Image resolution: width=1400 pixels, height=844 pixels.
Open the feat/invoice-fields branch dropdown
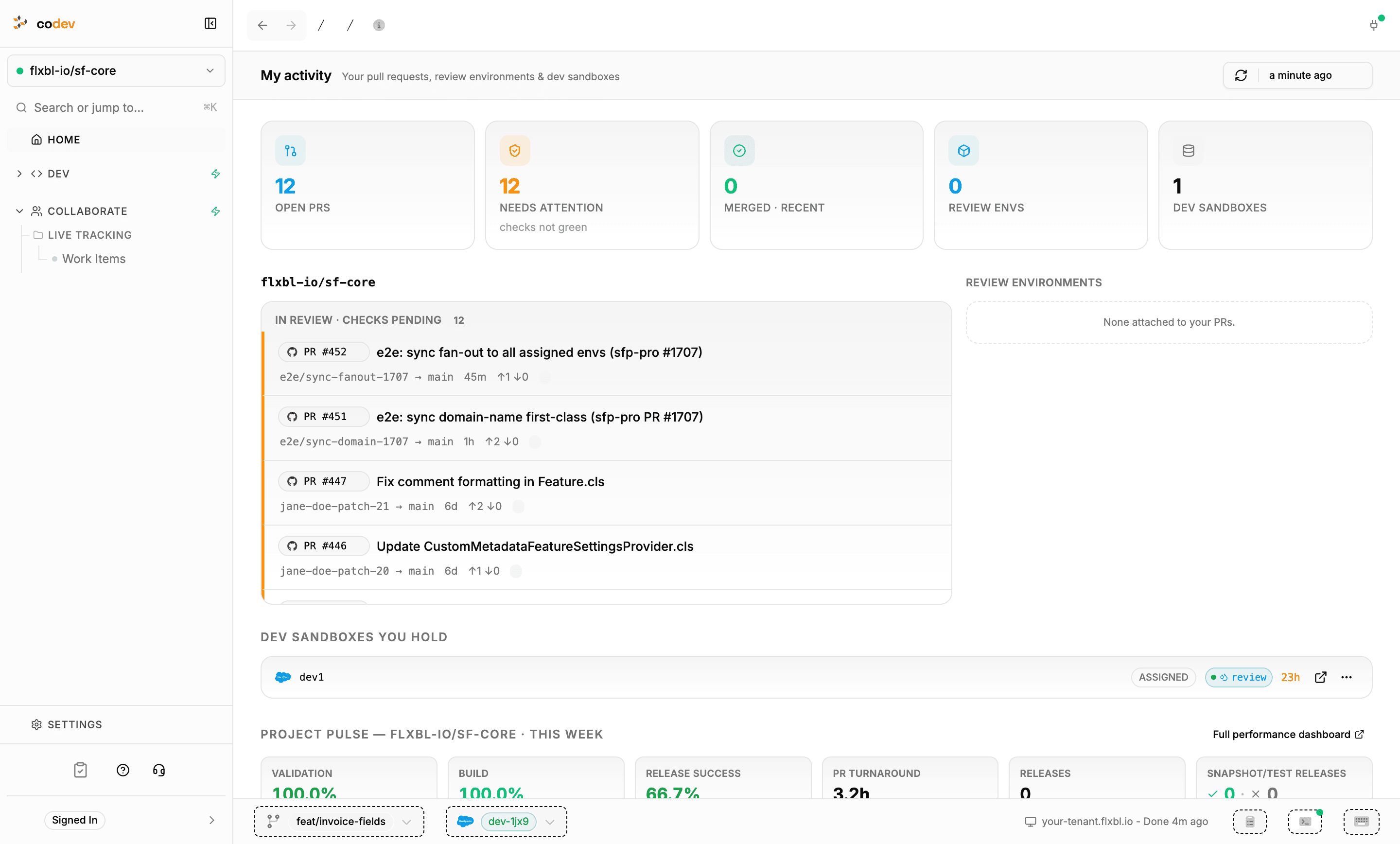click(339, 821)
